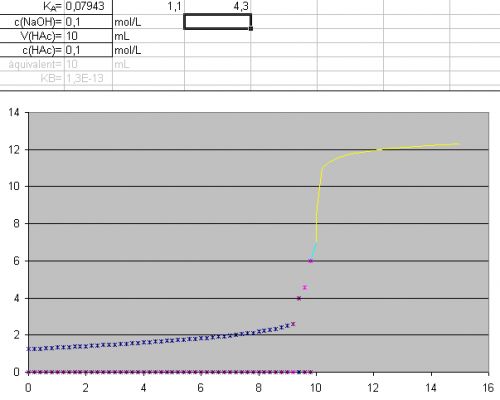Select the cyan line segment near pH 6
Screen dimensions: 500x400
click(x=313, y=251)
